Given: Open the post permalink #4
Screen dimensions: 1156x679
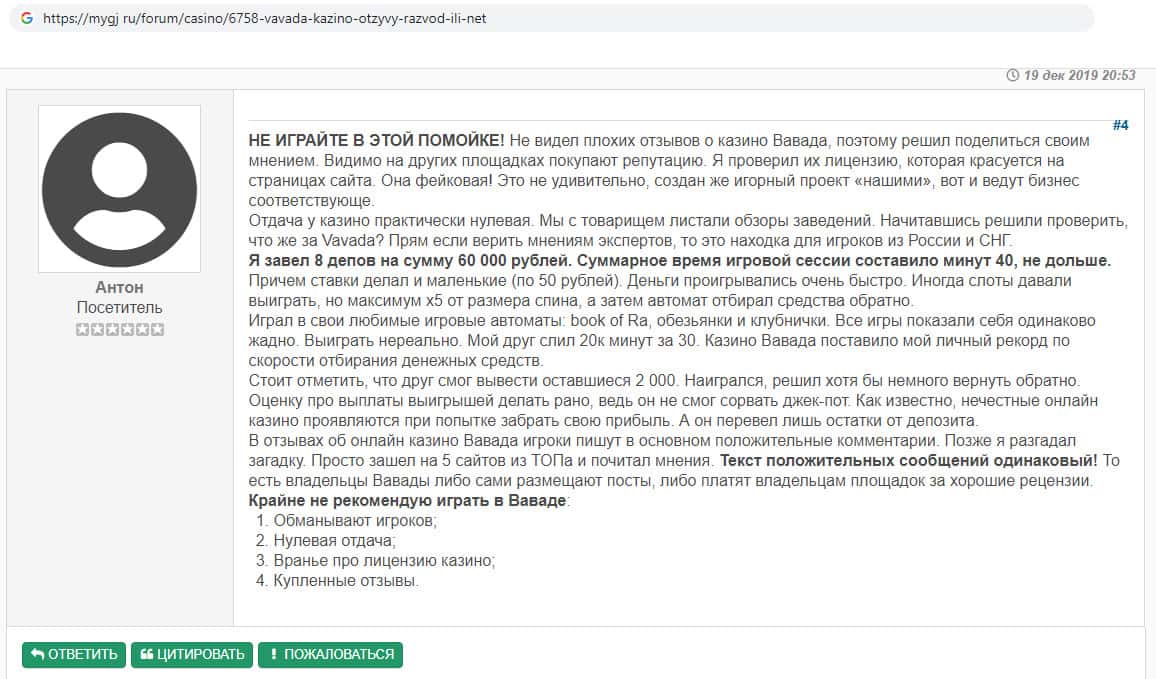Looking at the screenshot, I should [1120, 125].
